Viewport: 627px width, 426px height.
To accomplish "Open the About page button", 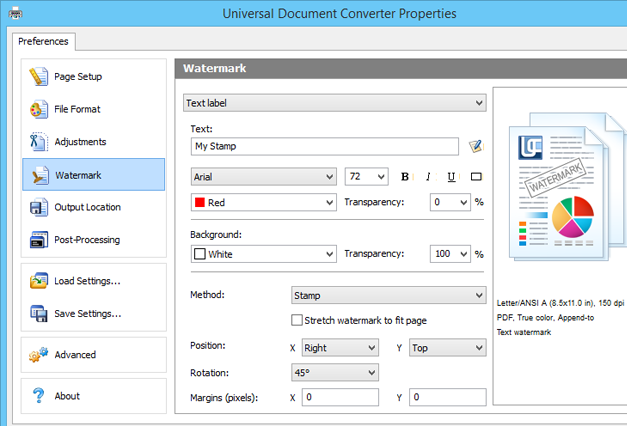I will point(94,396).
